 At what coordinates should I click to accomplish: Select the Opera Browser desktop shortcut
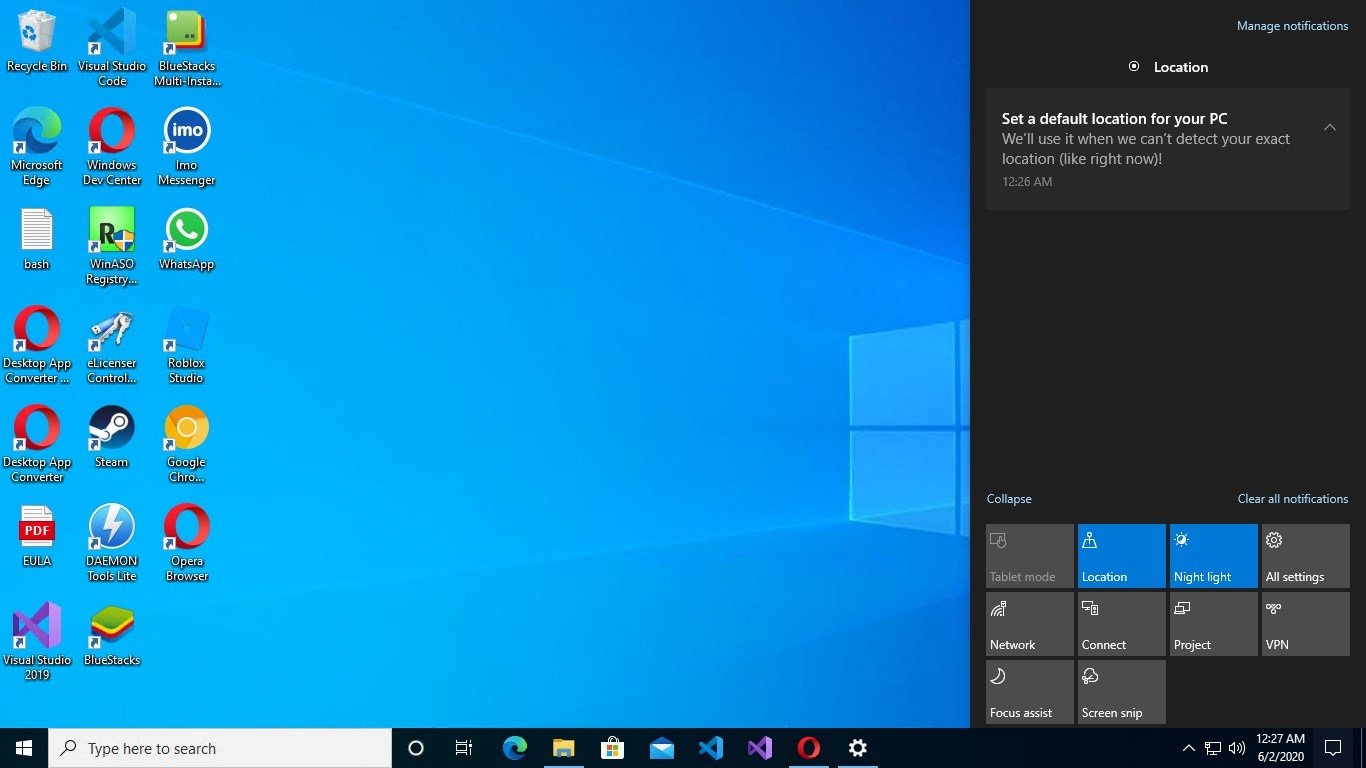coord(187,543)
